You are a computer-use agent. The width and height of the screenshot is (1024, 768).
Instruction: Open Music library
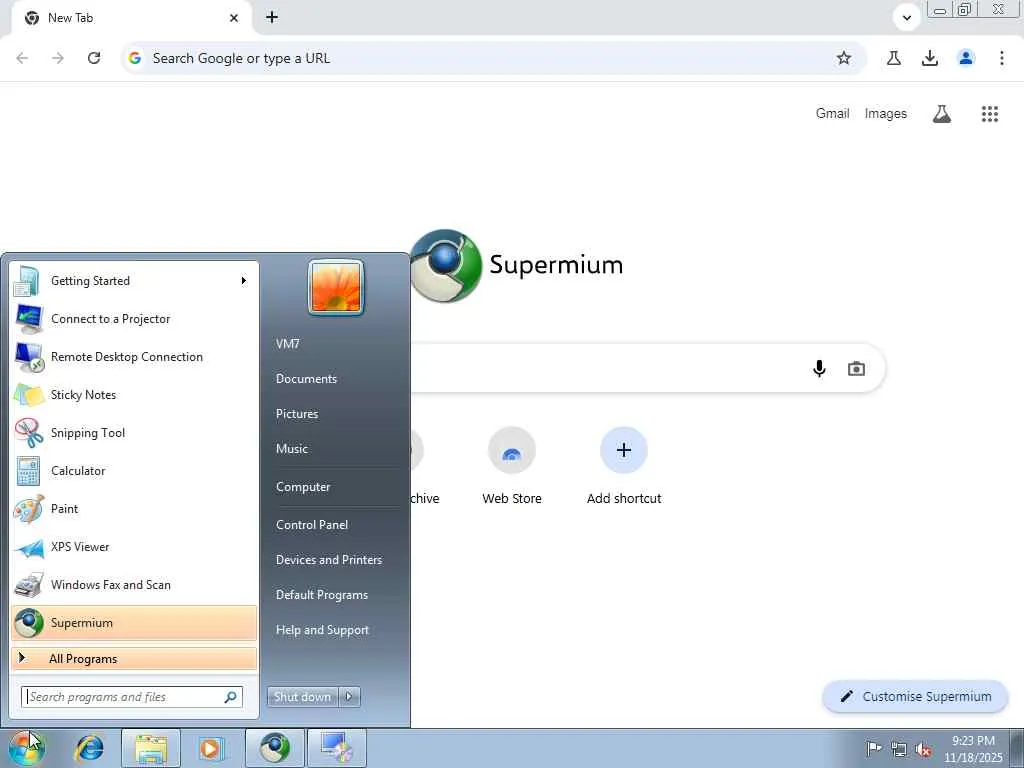[x=292, y=449]
